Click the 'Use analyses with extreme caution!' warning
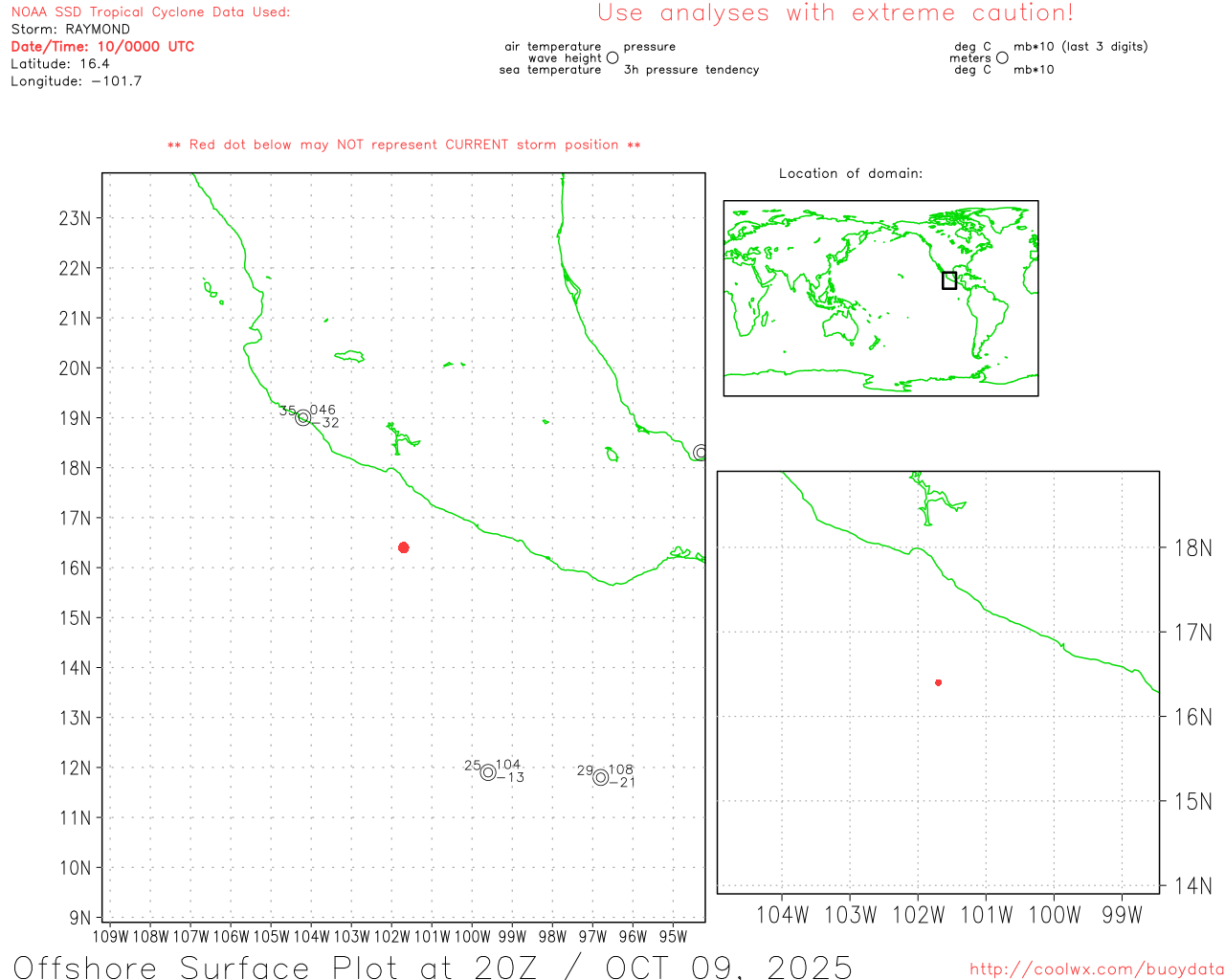 point(835,13)
